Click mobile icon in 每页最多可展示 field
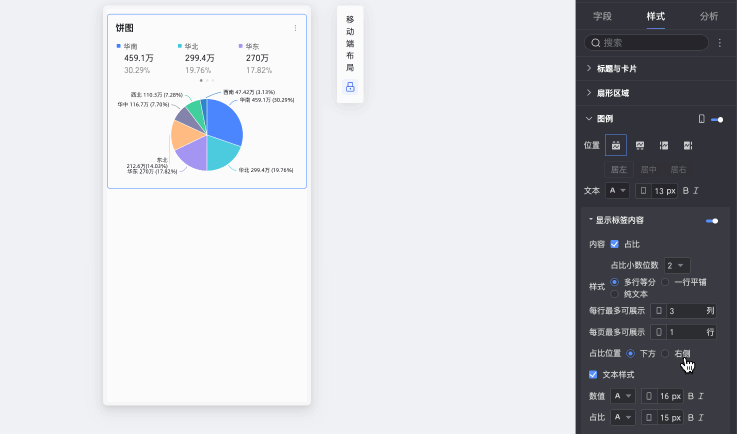Screen dimensions: 737x434 click(659, 332)
